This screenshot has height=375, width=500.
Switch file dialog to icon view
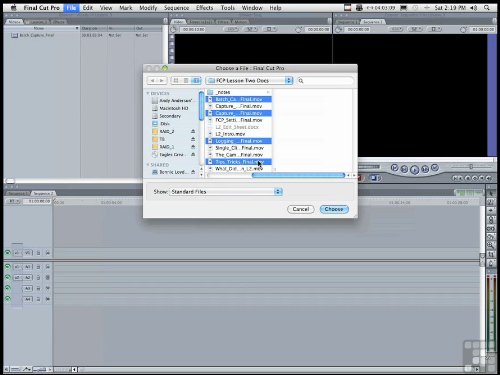click(176, 80)
